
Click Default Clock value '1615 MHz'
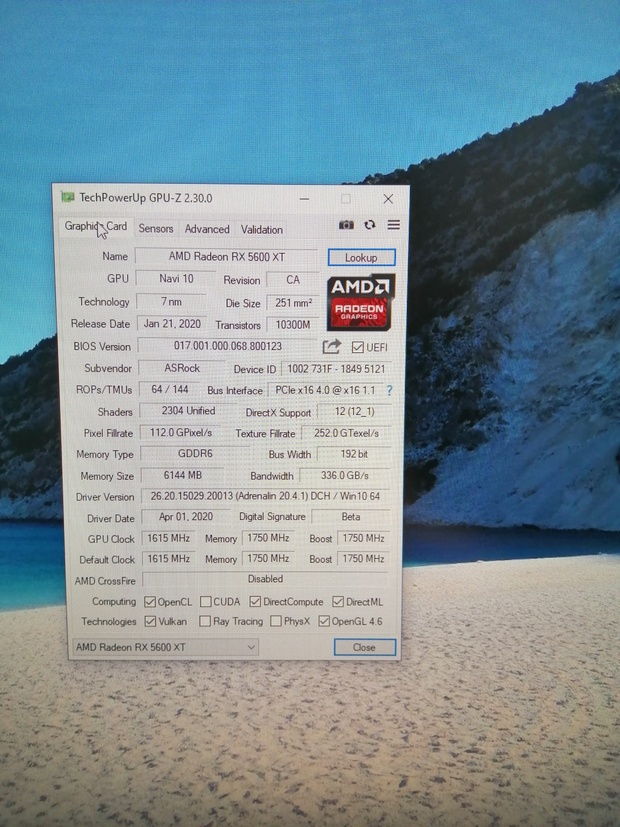click(x=168, y=559)
